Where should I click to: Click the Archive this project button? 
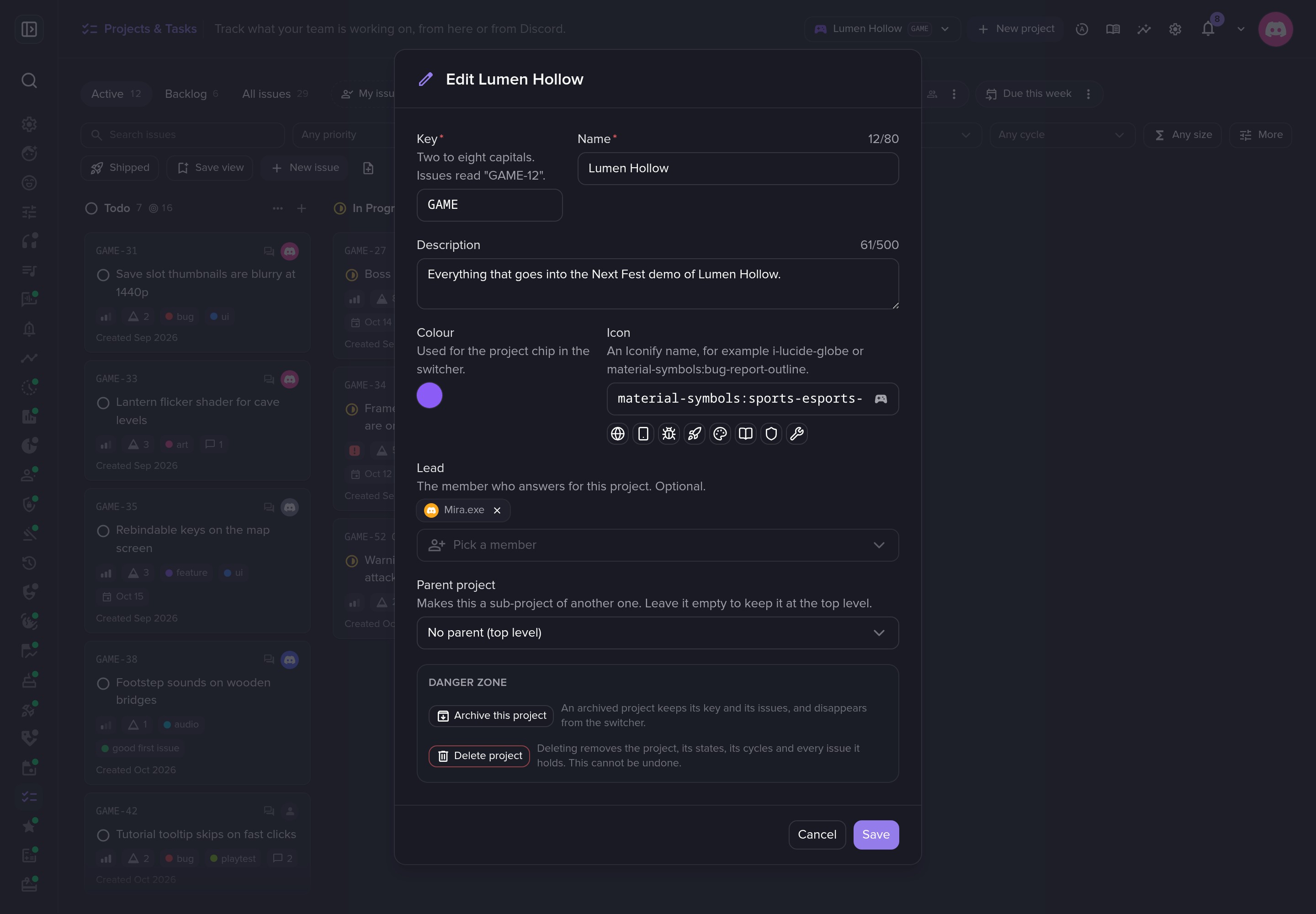[491, 716]
